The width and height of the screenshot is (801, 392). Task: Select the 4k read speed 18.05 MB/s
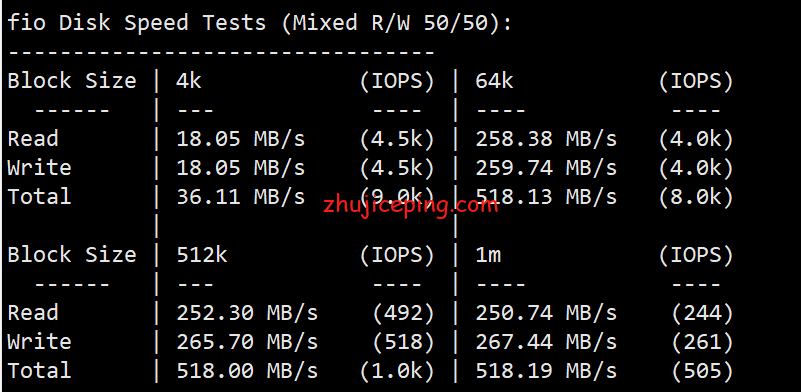(x=241, y=140)
